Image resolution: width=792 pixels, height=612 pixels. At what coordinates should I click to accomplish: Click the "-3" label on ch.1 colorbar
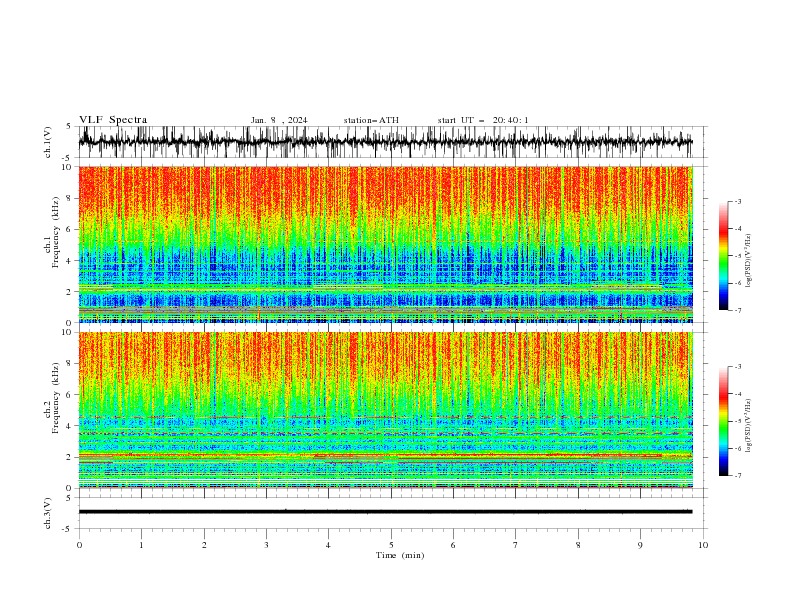pyautogui.click(x=738, y=201)
